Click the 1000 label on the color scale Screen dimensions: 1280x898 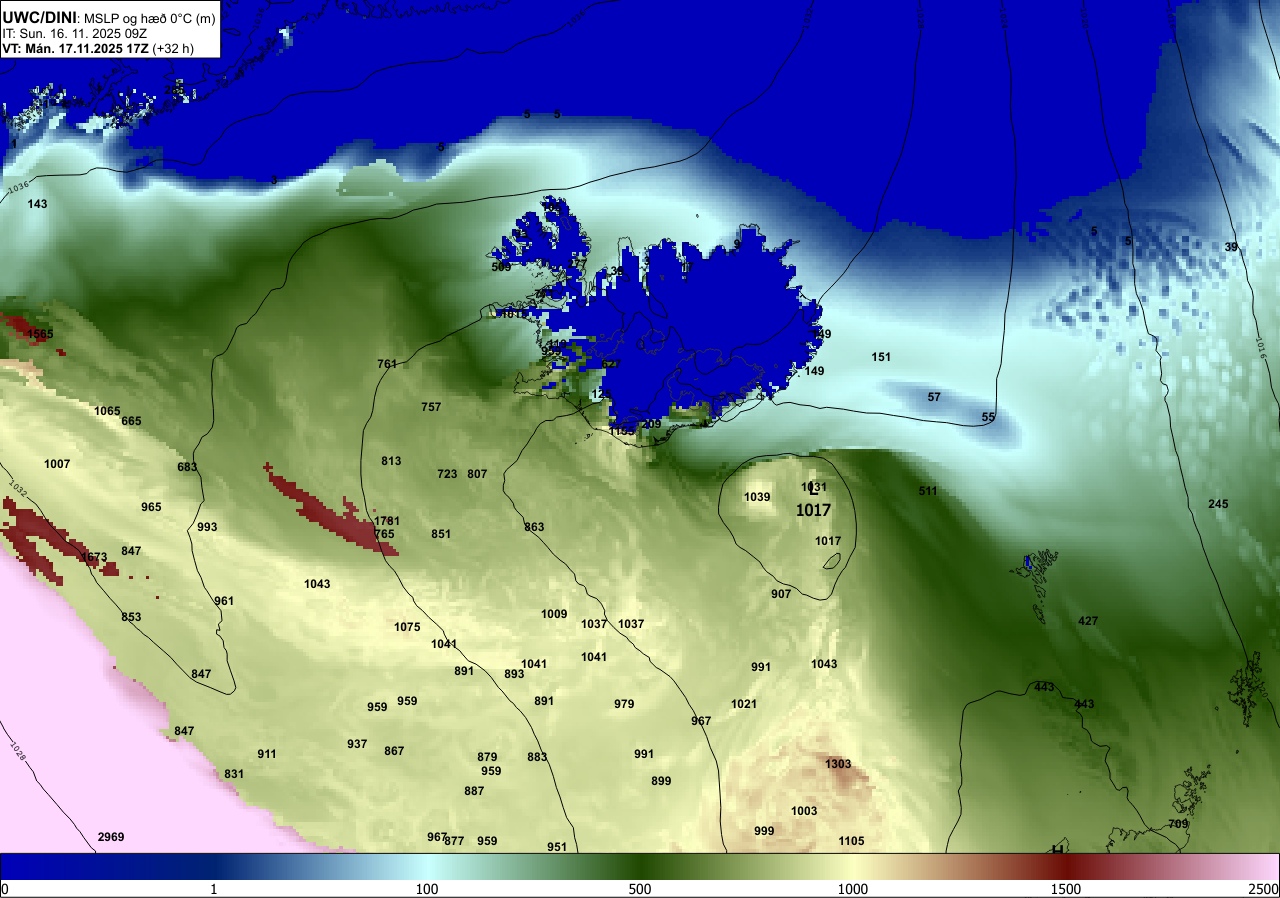[x=852, y=889]
